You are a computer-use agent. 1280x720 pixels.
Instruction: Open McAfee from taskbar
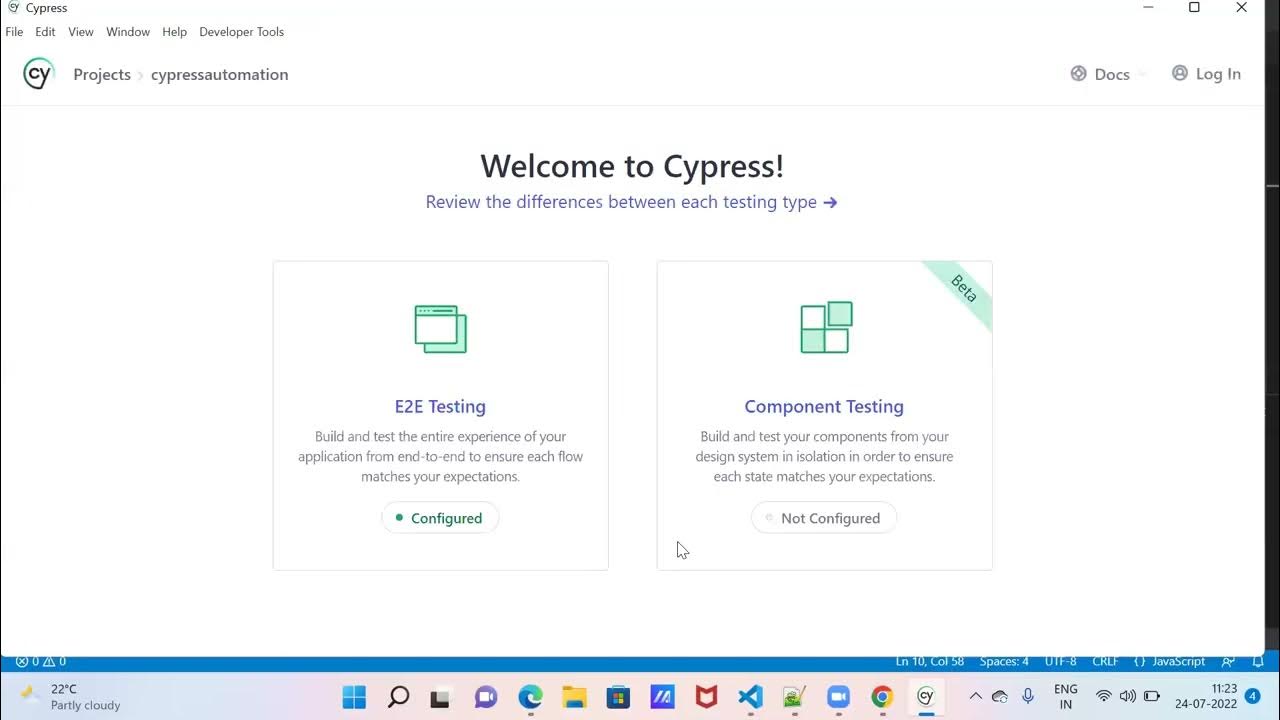(x=706, y=697)
